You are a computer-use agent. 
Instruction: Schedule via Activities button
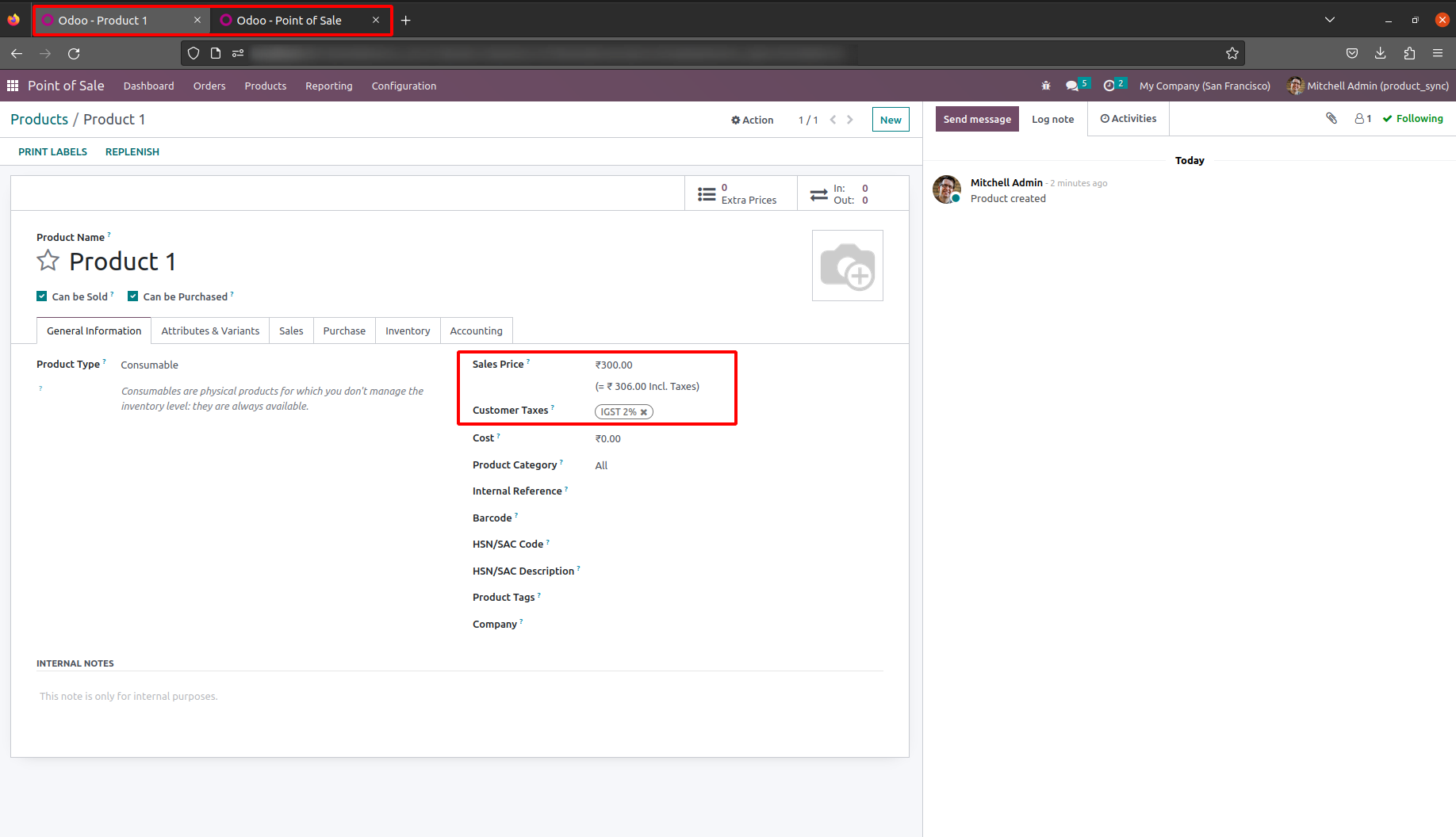click(1128, 119)
